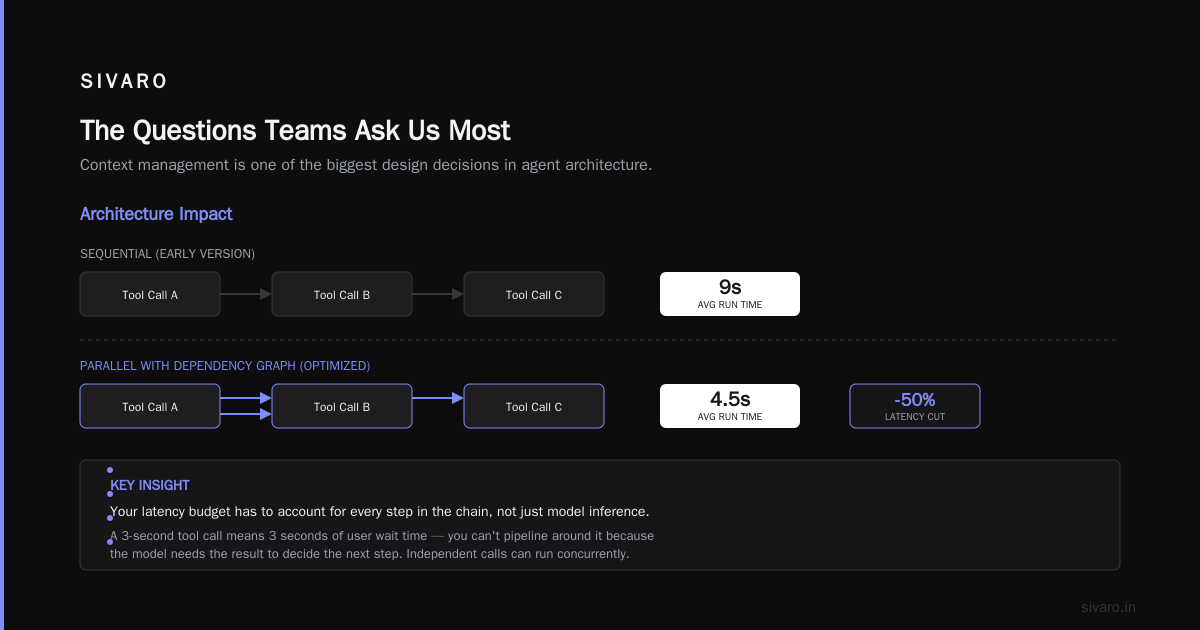Screen dimensions: 1200x630
Task: Click the Architecture Impact heading
Action: click(x=156, y=214)
